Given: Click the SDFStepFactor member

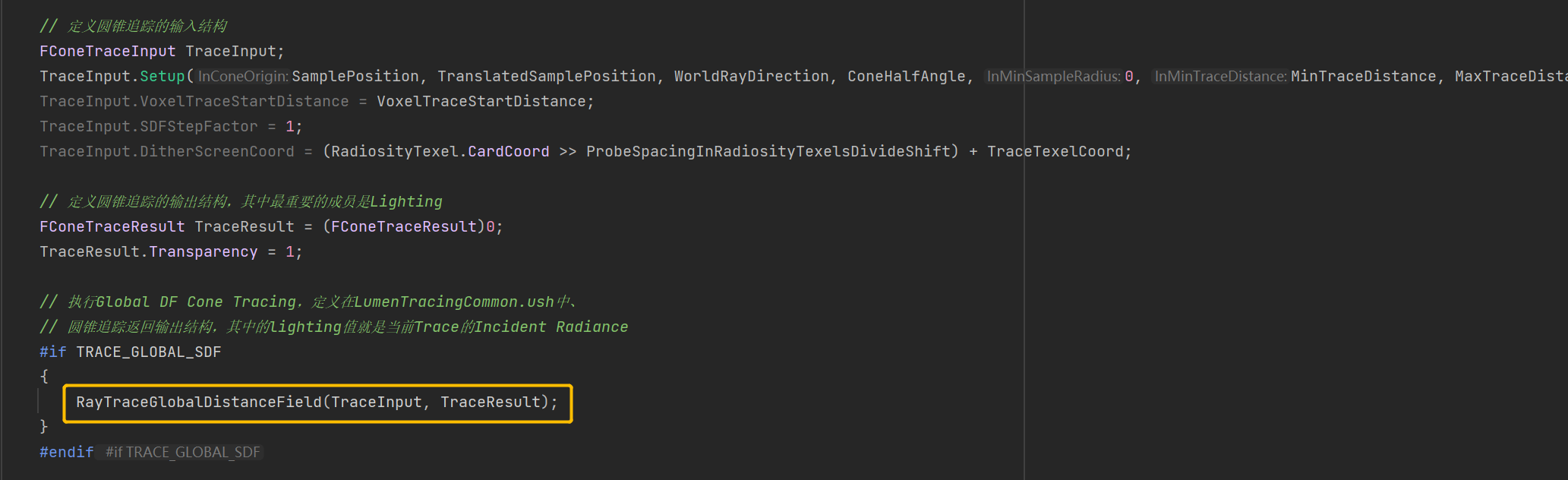Looking at the screenshot, I should 199,126.
